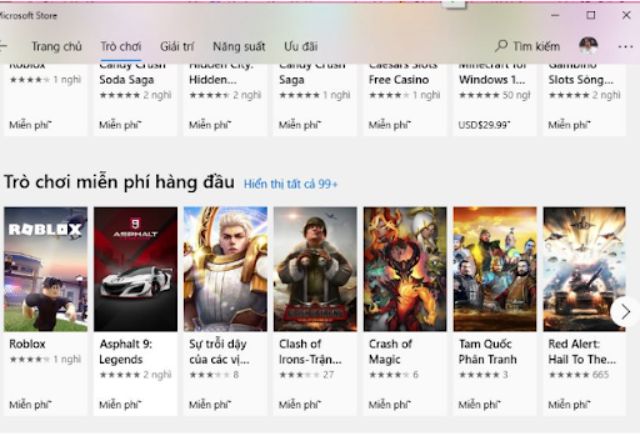Go back with the back arrow
Image resolution: width=640 pixels, height=436 pixels.
point(3,47)
